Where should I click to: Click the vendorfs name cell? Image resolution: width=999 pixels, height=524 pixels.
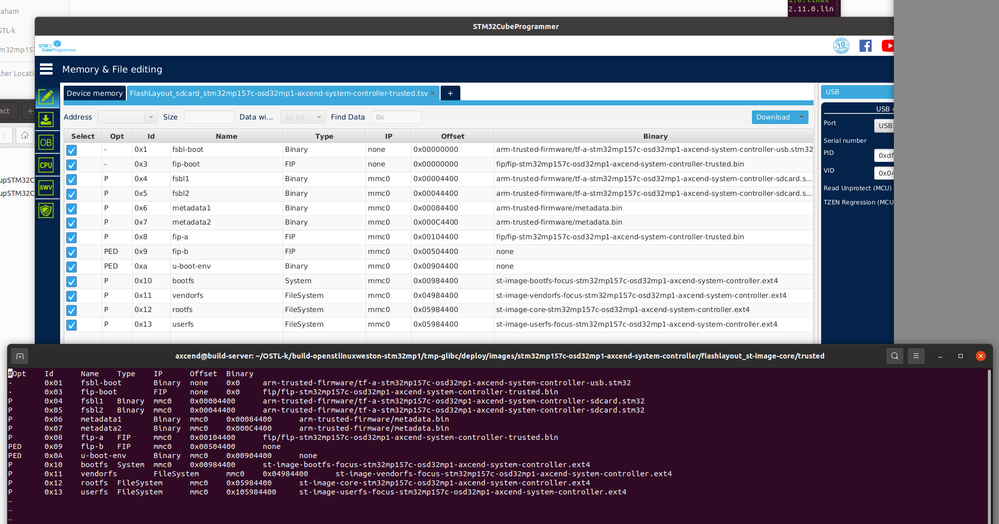(x=226, y=296)
